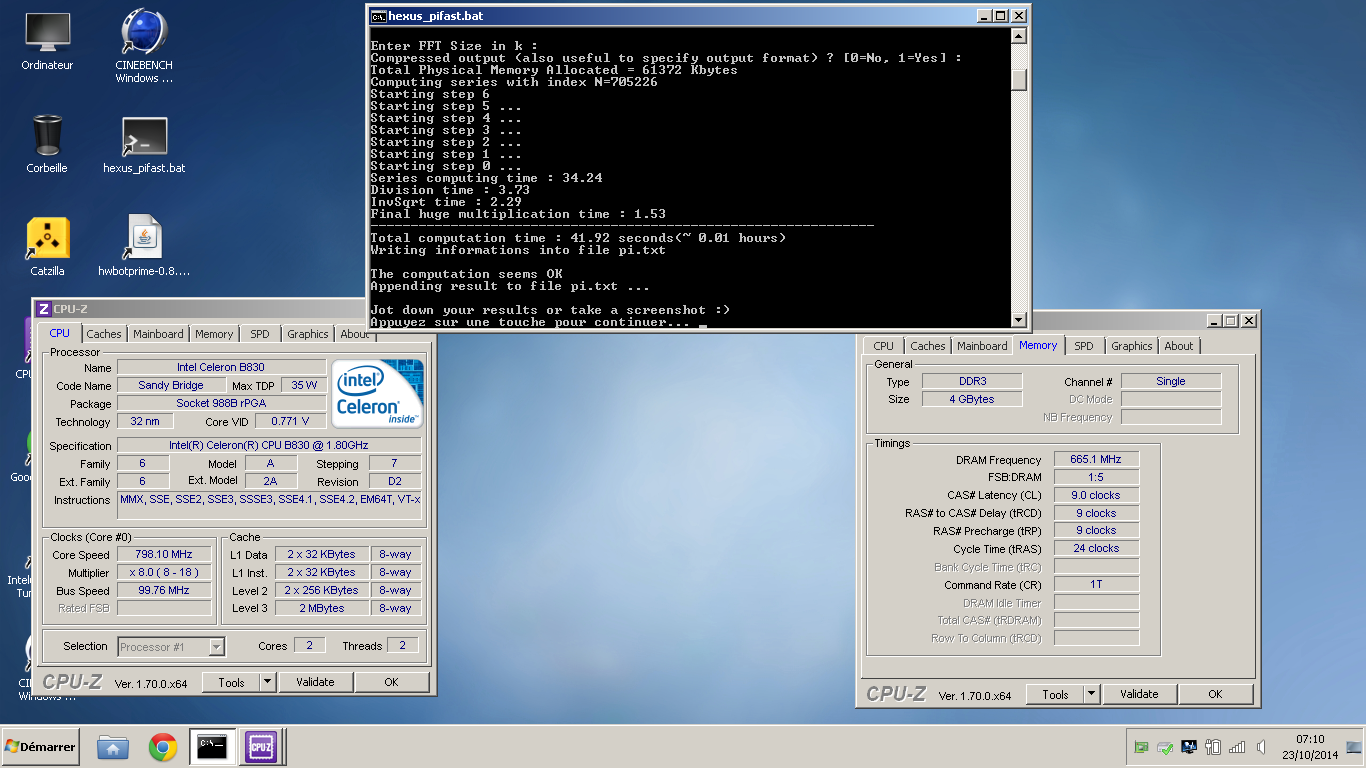Switch to CPU tab in the Memory window
Image resolution: width=1366 pixels, height=768 pixels.
click(x=883, y=346)
